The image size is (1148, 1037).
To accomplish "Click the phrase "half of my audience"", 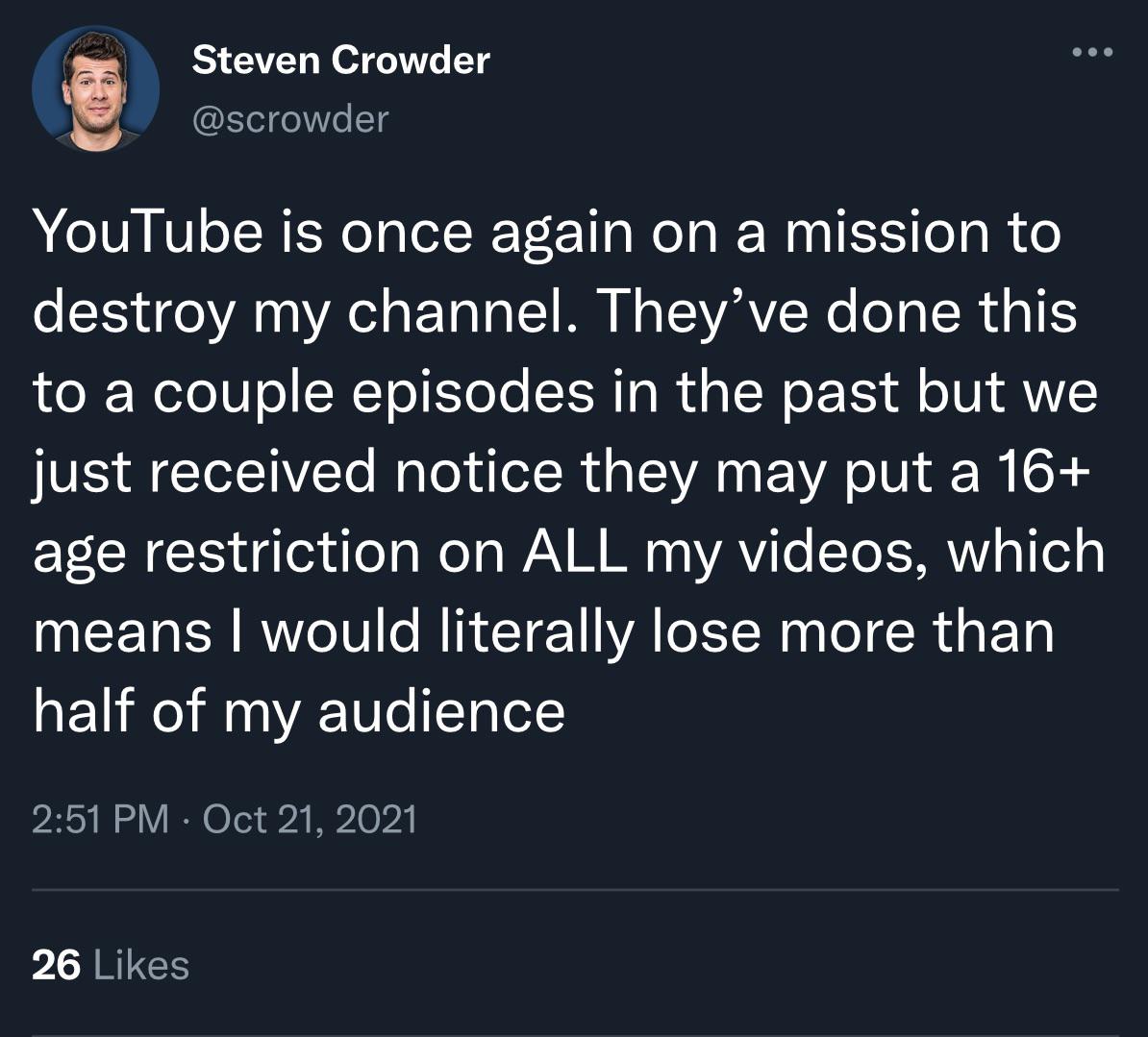I will point(299,711).
